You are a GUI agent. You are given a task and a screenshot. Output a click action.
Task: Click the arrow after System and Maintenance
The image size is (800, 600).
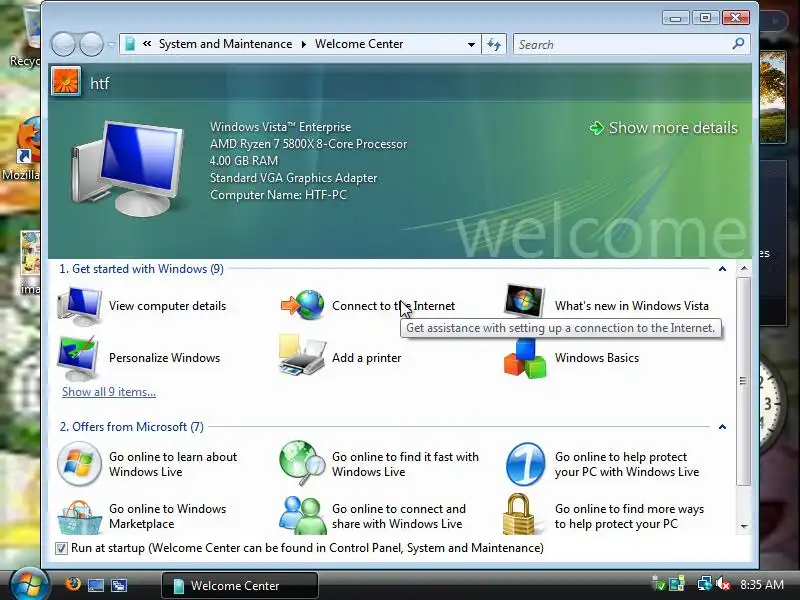click(304, 44)
